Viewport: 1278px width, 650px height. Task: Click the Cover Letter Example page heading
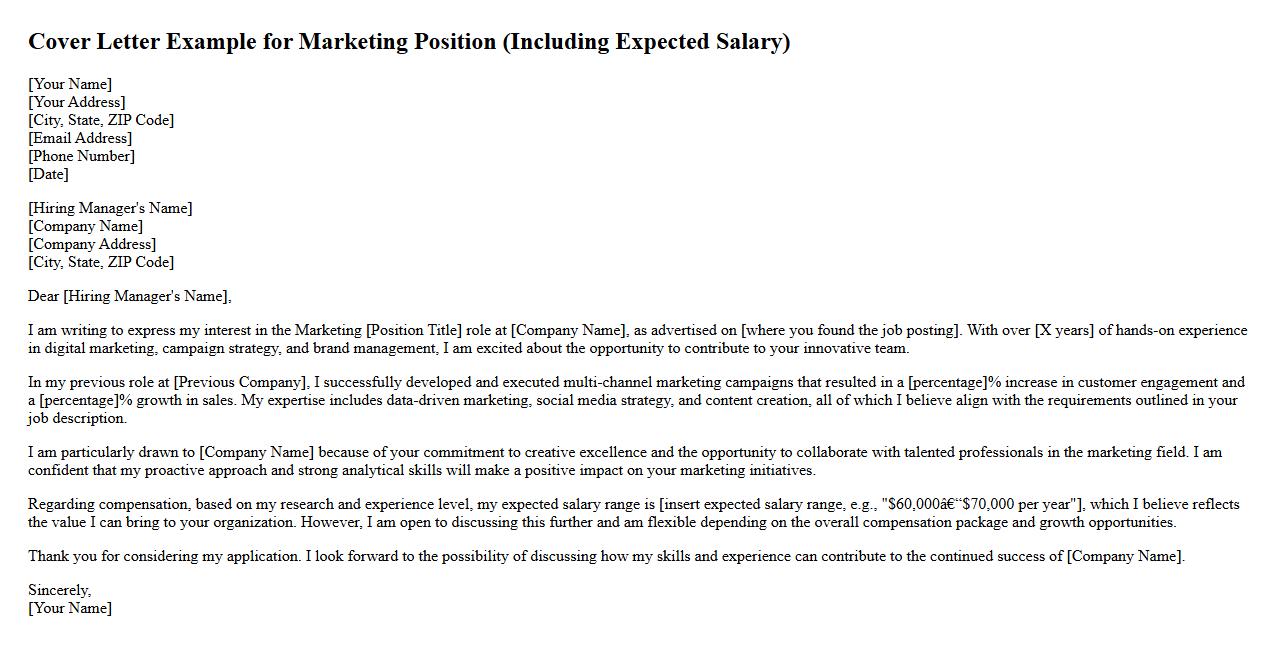(x=409, y=42)
